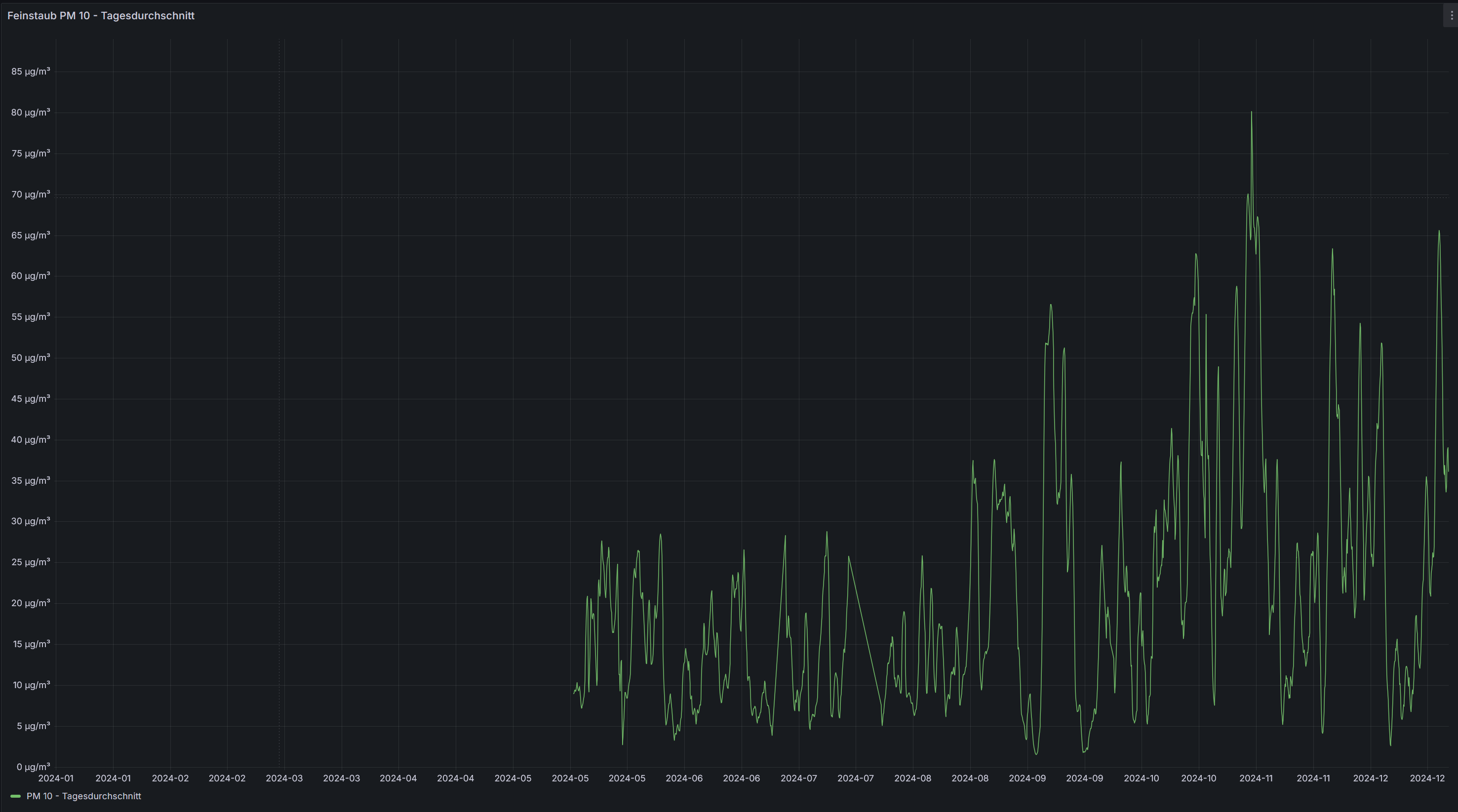The image size is (1458, 812).
Task: Open the panel menu three-dot icon
Action: (1451, 16)
